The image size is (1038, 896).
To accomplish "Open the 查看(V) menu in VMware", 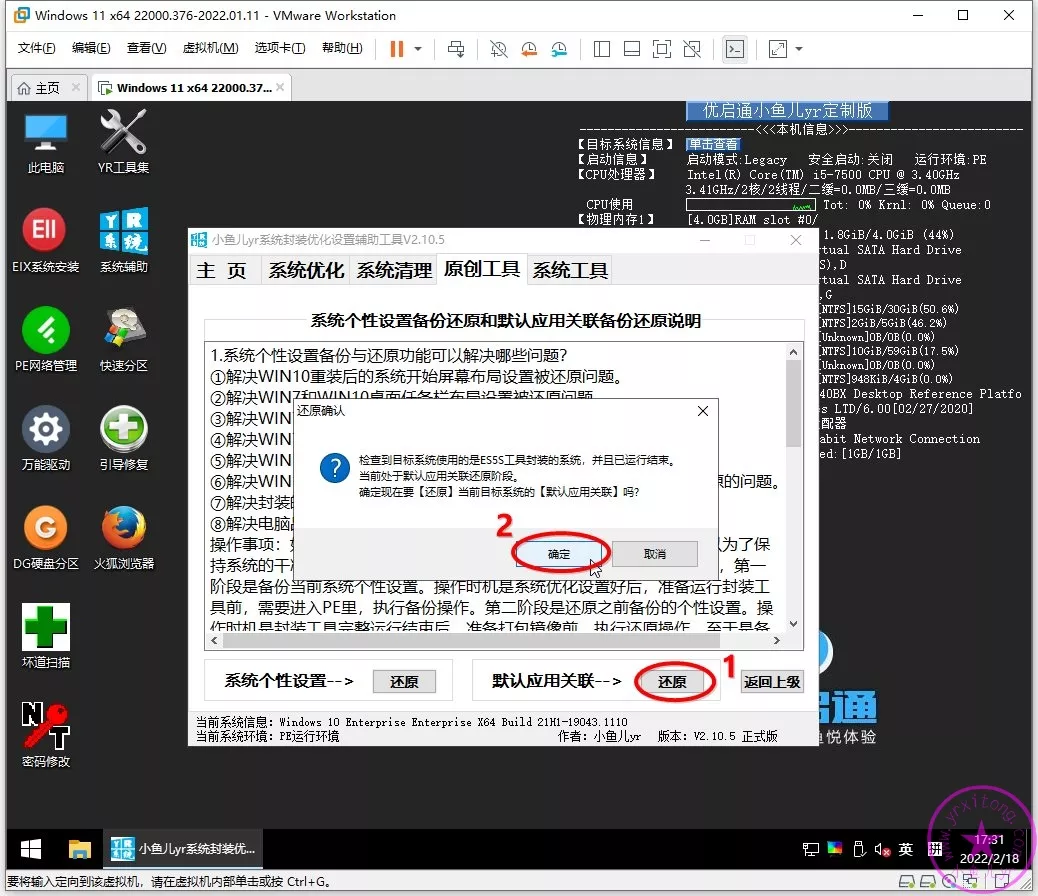I will click(x=146, y=48).
